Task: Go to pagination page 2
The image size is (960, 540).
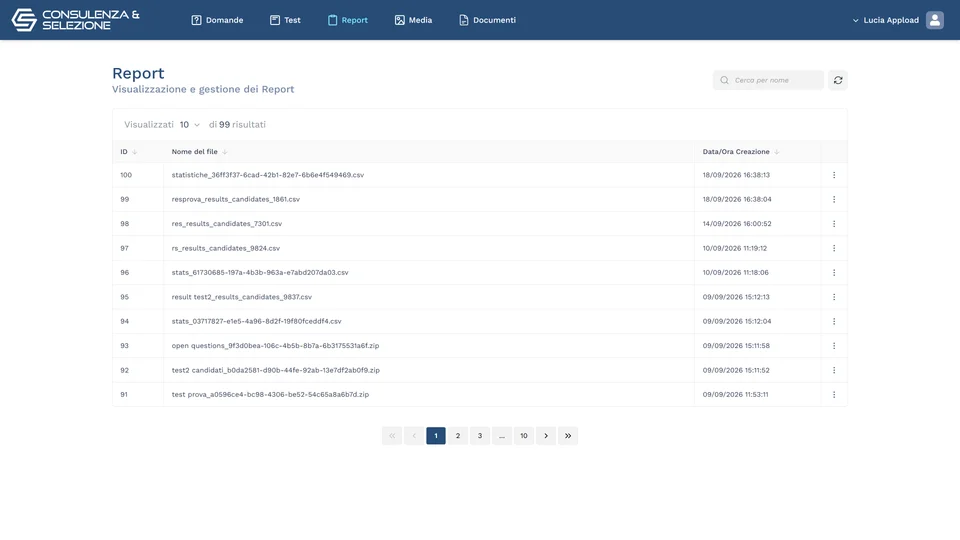Action: tap(458, 436)
